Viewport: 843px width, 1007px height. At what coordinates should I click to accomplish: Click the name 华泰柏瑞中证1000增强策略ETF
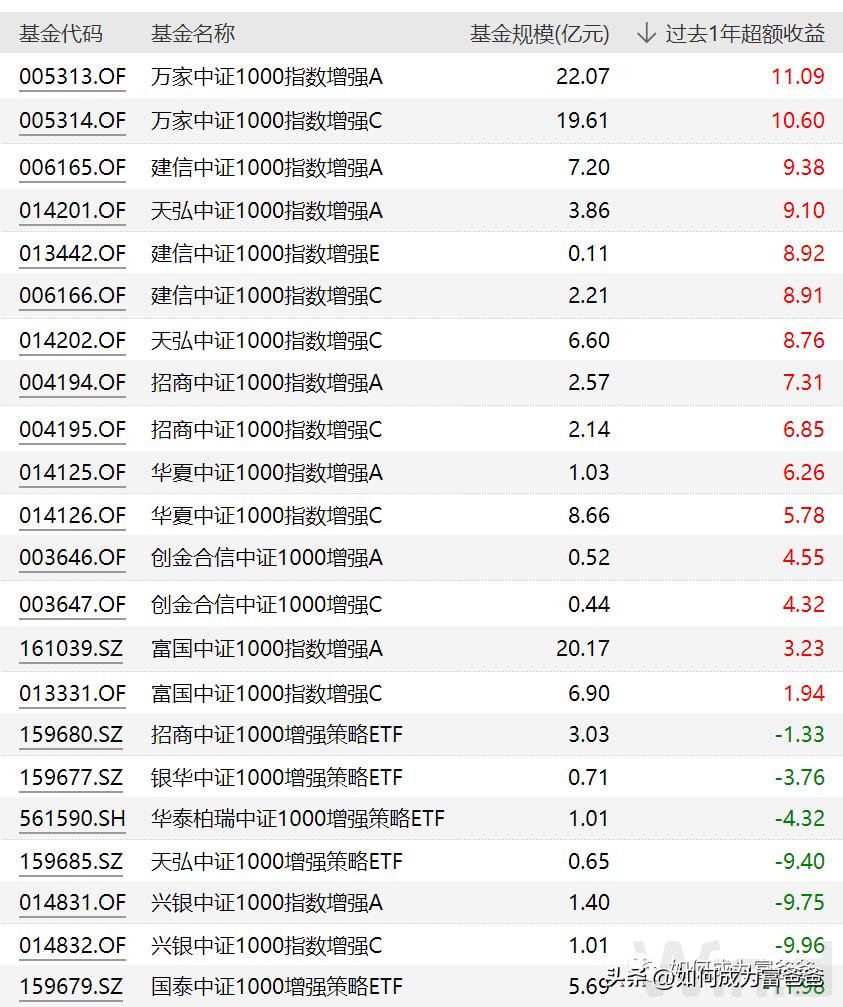(298, 818)
